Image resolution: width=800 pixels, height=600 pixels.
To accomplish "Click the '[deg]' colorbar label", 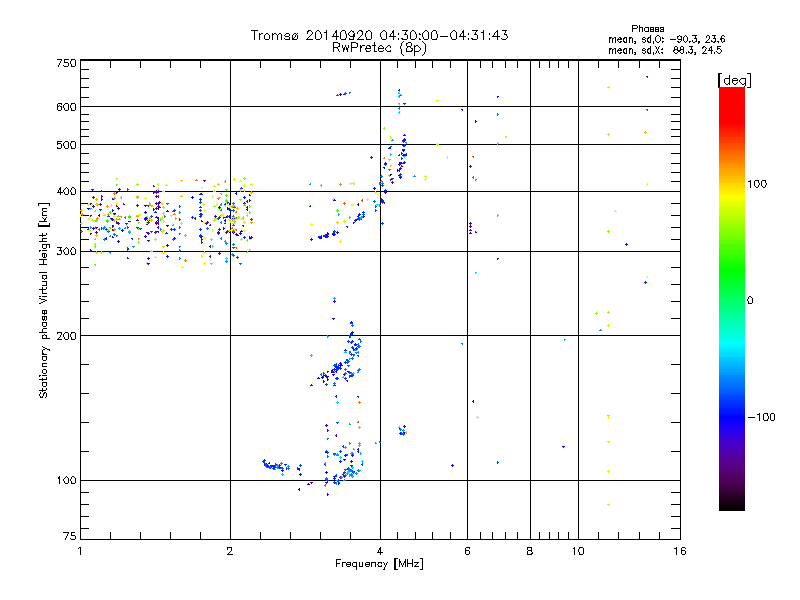I will click(x=734, y=80).
